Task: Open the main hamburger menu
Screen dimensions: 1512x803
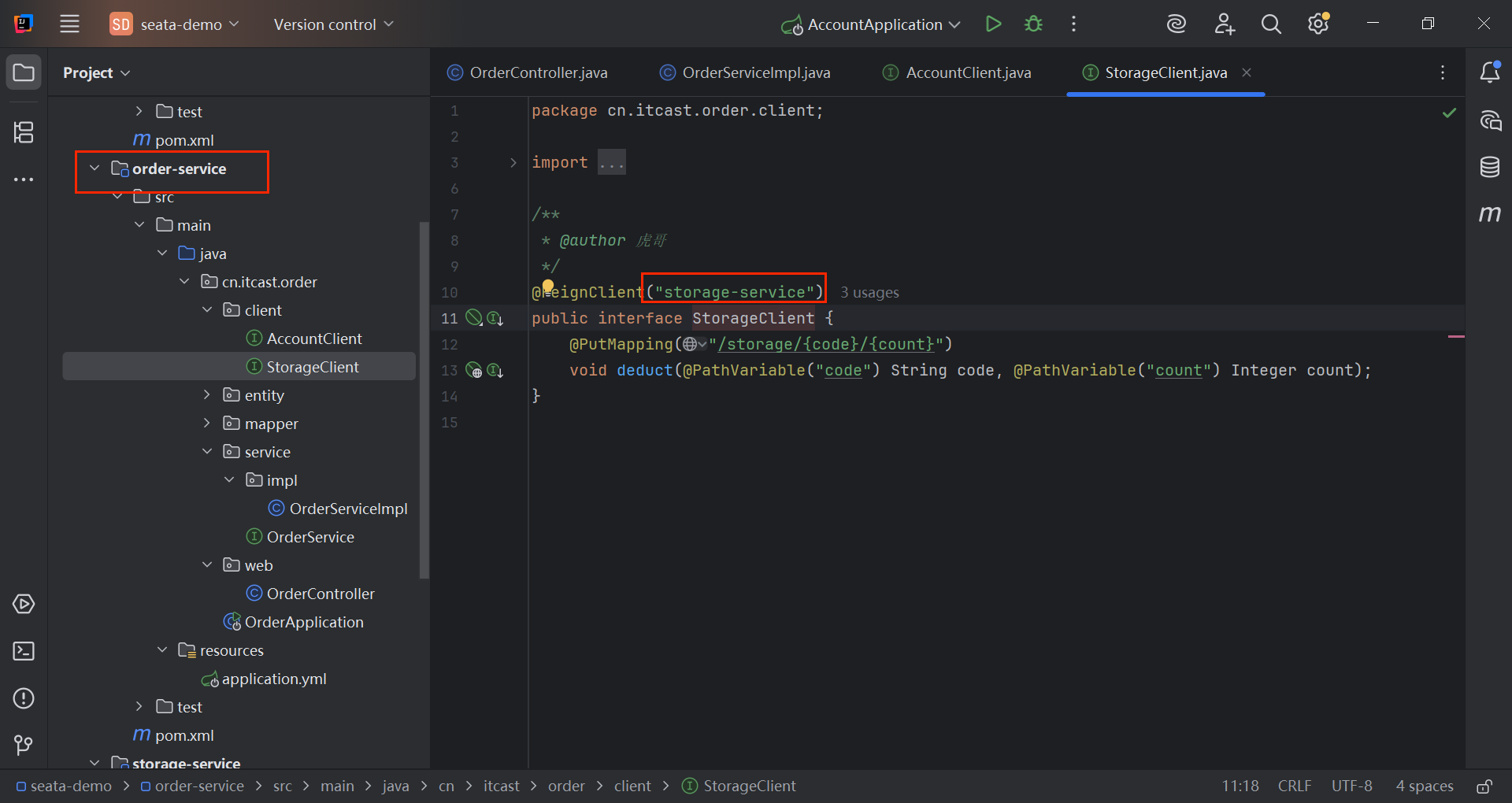Action: click(x=69, y=24)
